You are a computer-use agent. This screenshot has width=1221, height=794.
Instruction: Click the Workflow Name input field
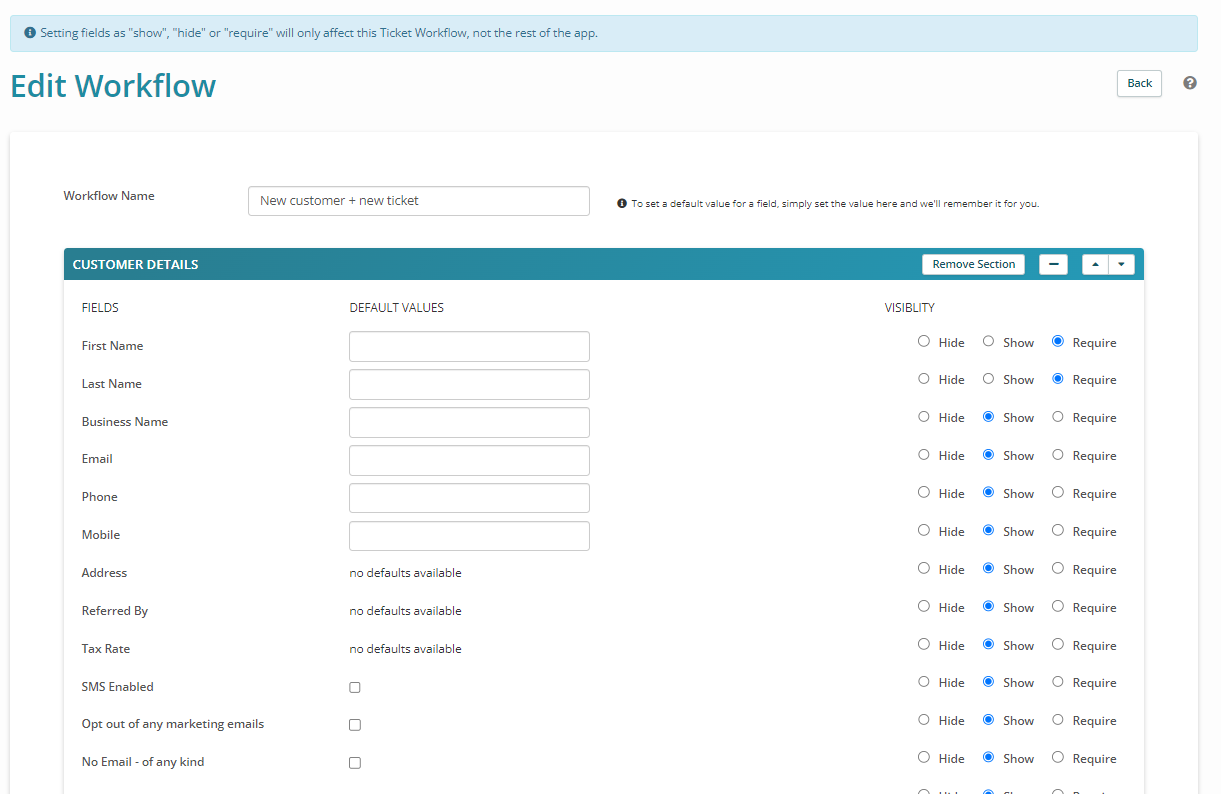(x=418, y=200)
